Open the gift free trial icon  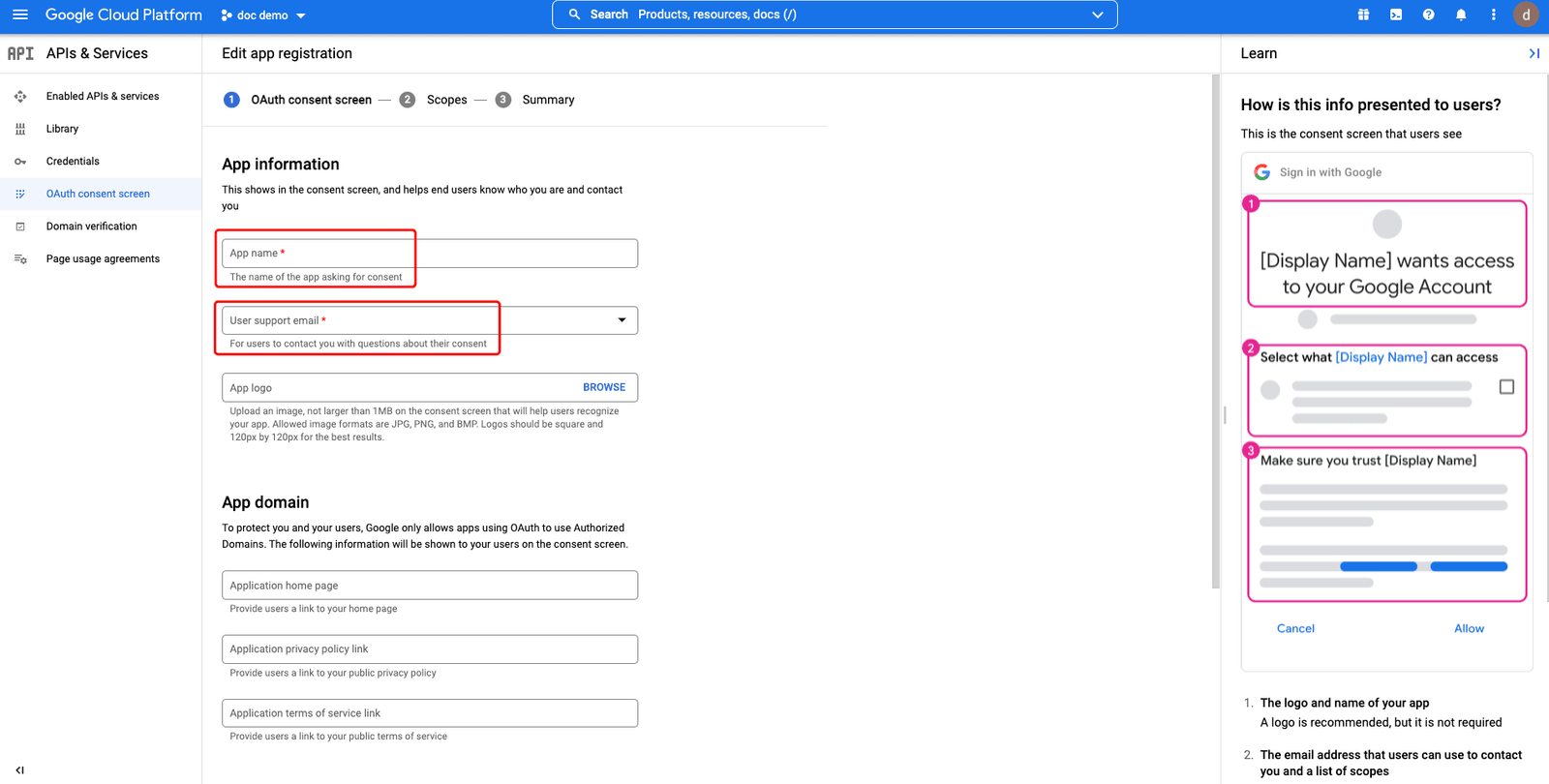click(1363, 15)
